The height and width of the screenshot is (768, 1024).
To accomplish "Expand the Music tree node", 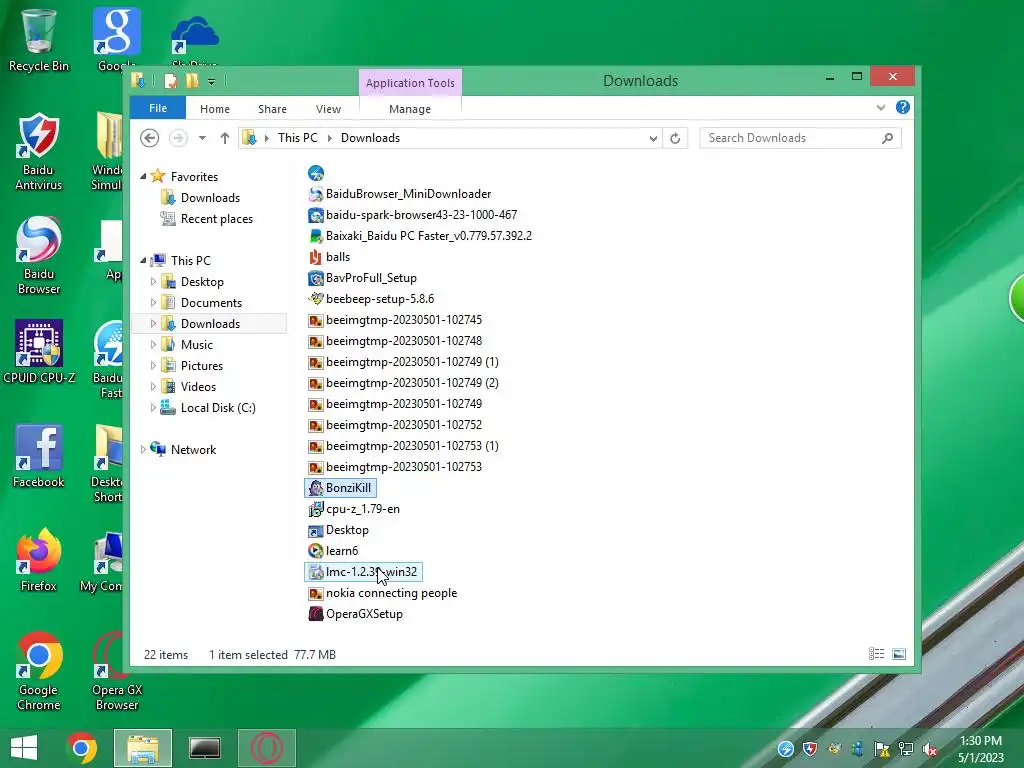I will 153,344.
